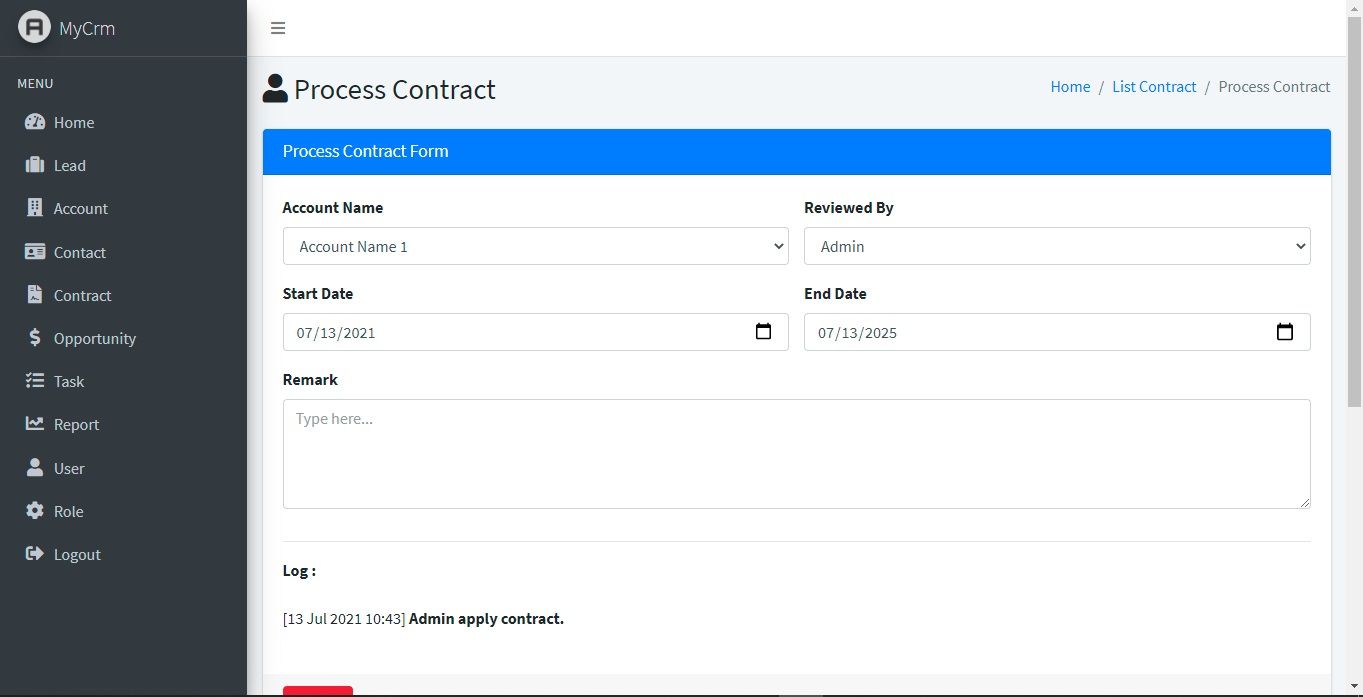1363x697 pixels.
Task: Click the MyCrm brand text
Action: (87, 28)
